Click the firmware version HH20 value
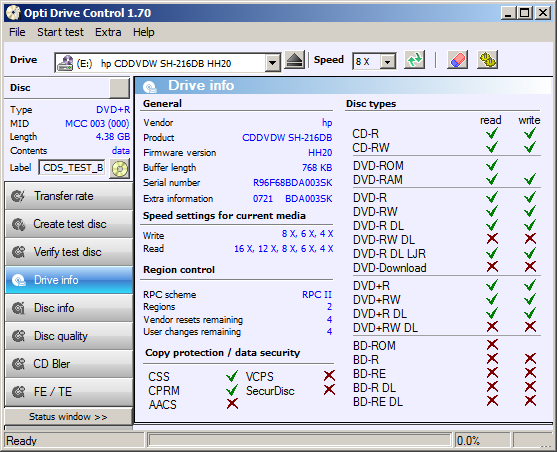This screenshot has height=452, width=557. tap(320, 153)
